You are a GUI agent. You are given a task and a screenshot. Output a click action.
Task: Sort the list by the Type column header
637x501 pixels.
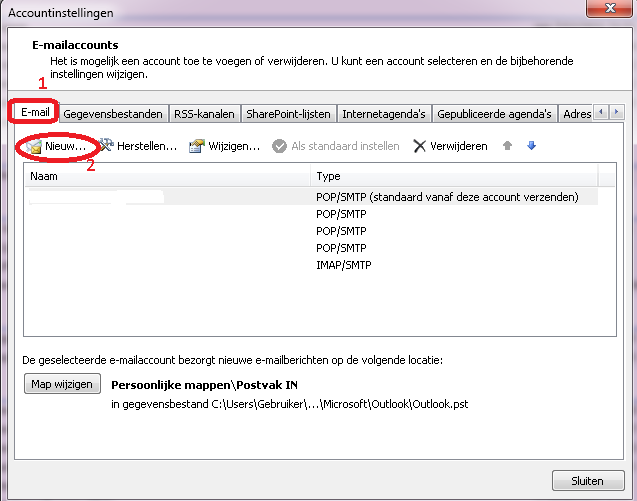(x=454, y=176)
